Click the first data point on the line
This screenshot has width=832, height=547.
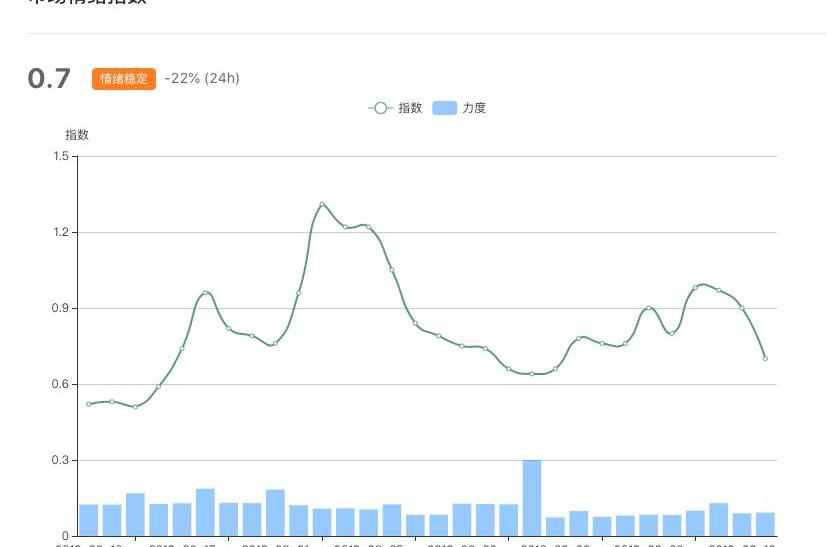[x=89, y=404]
